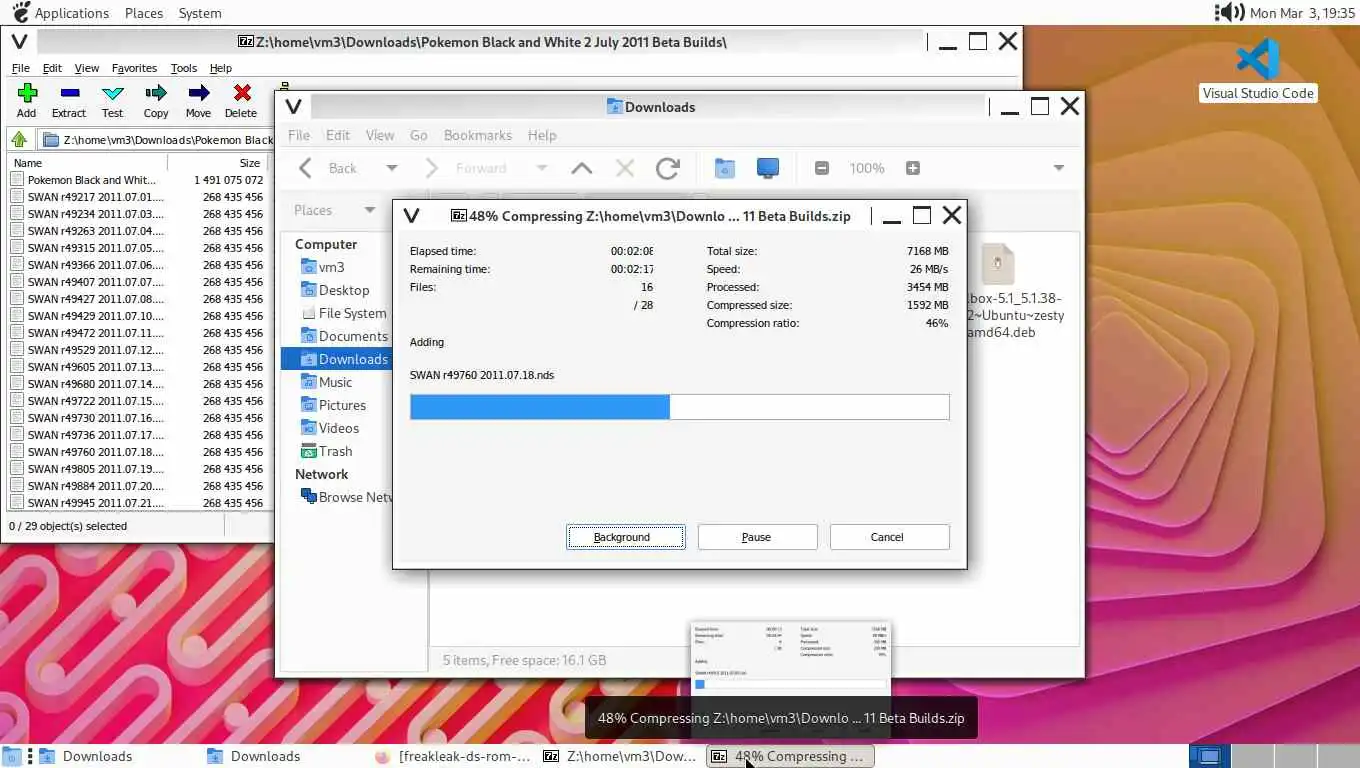This screenshot has width=1360, height=768.
Task: Open Go menu in Downloads window
Action: [x=419, y=135]
